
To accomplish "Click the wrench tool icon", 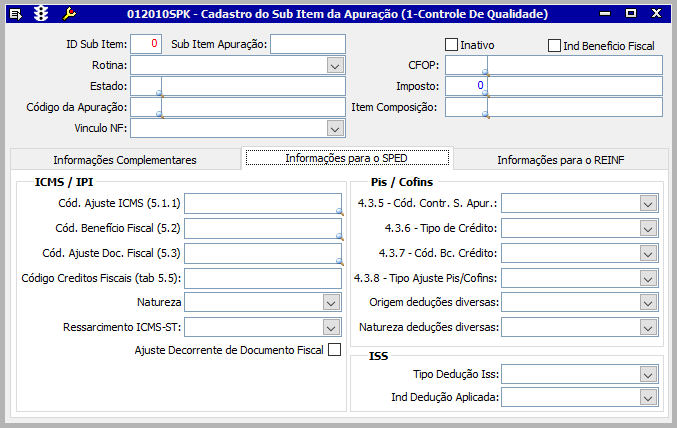I will [x=69, y=14].
